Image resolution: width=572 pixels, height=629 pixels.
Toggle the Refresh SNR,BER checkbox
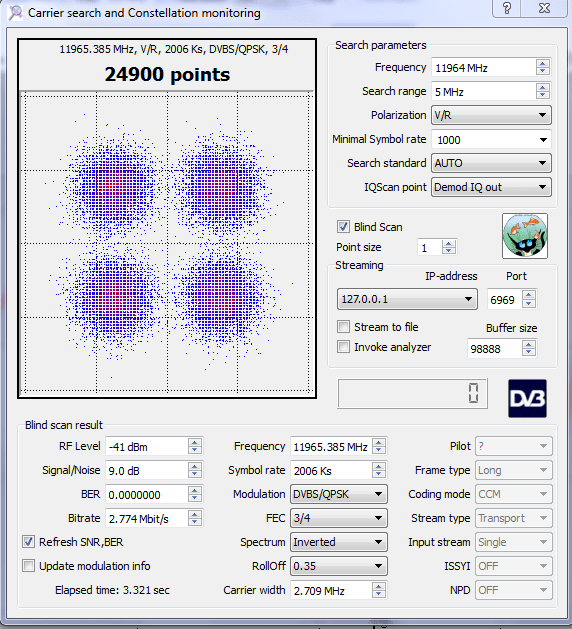point(28,542)
